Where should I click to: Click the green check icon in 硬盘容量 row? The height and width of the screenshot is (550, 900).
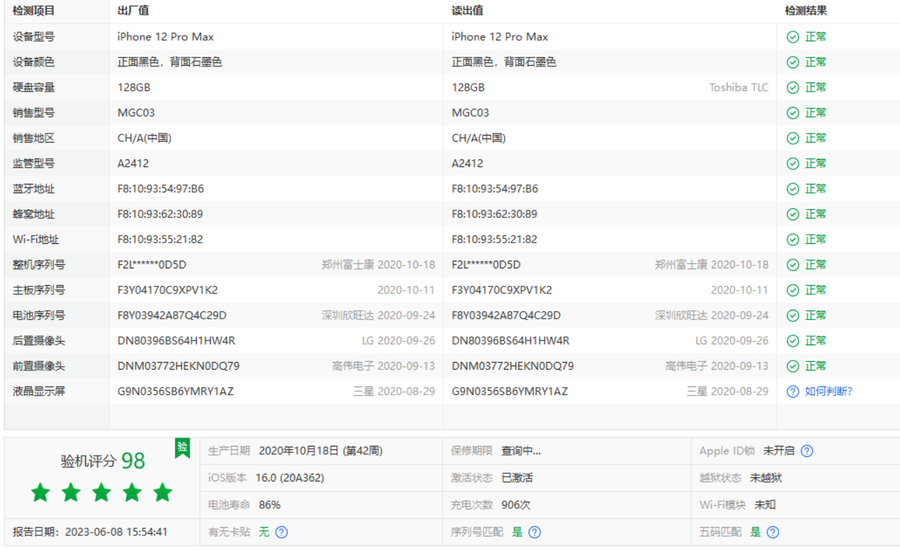coord(793,87)
